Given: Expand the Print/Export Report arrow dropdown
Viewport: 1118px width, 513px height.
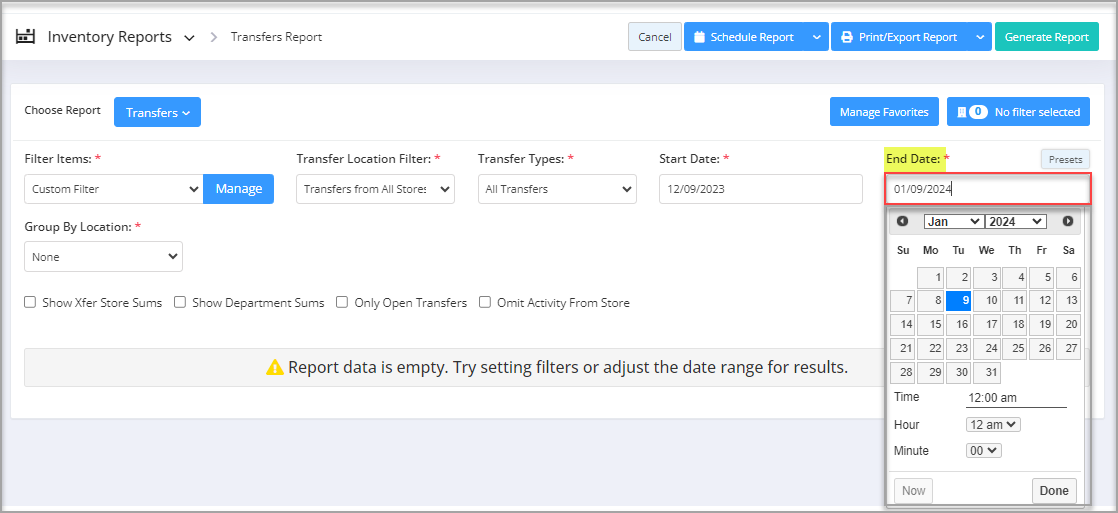Looking at the screenshot, I should point(980,37).
